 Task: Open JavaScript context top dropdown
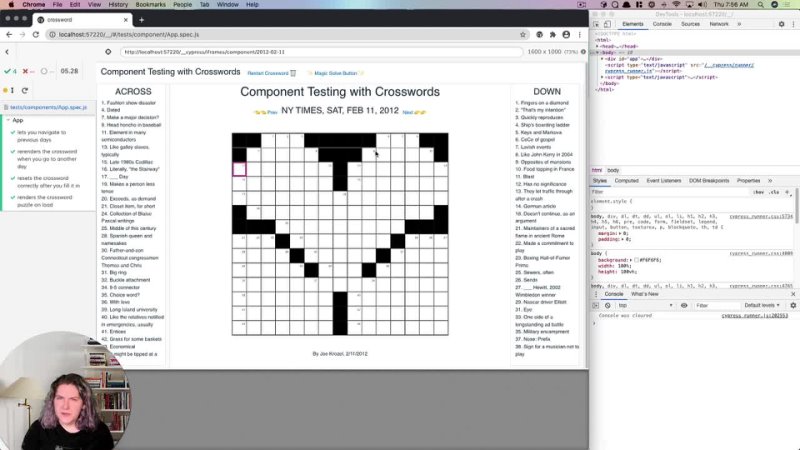(x=645, y=306)
